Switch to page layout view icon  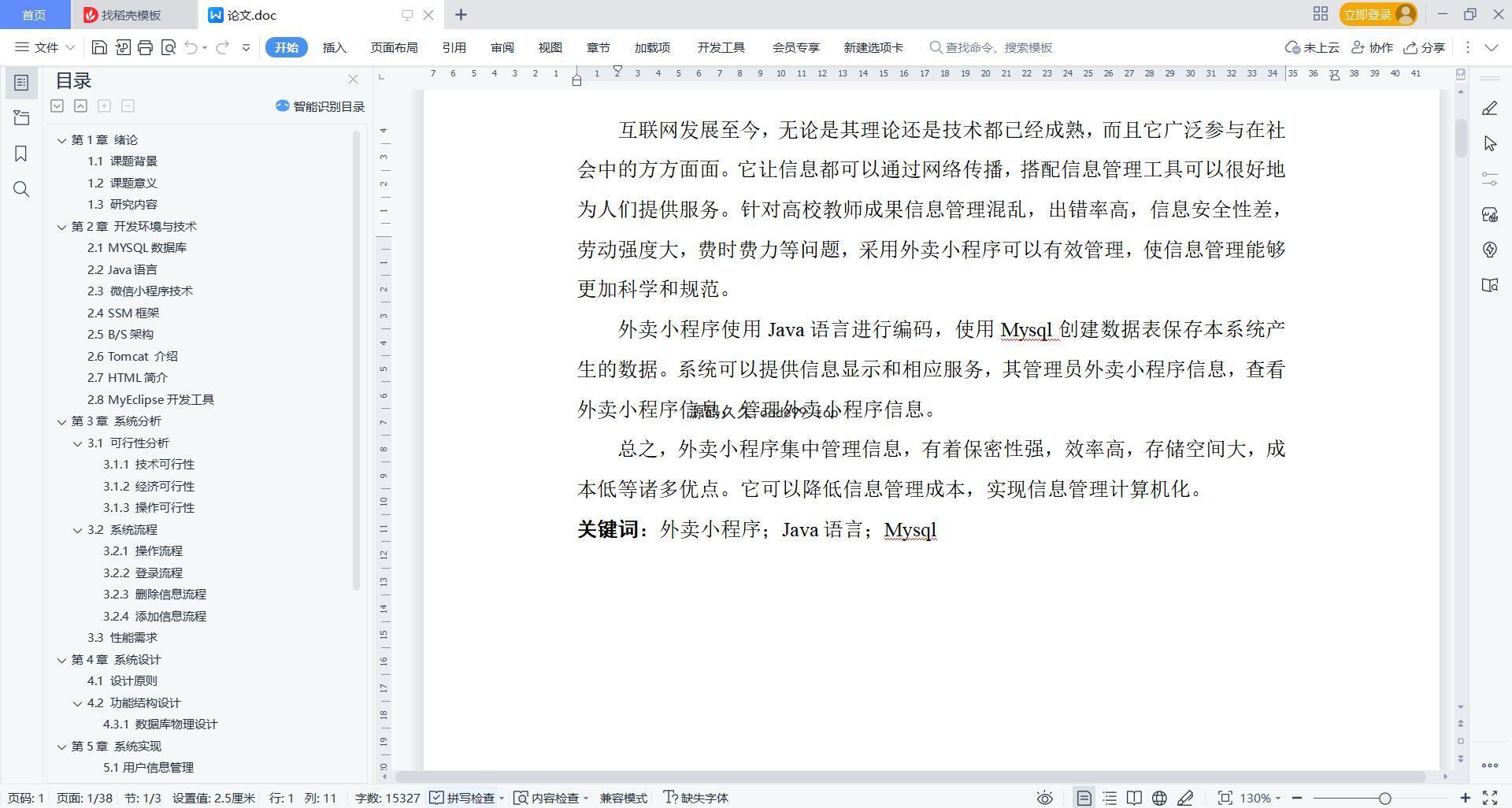coord(1084,798)
